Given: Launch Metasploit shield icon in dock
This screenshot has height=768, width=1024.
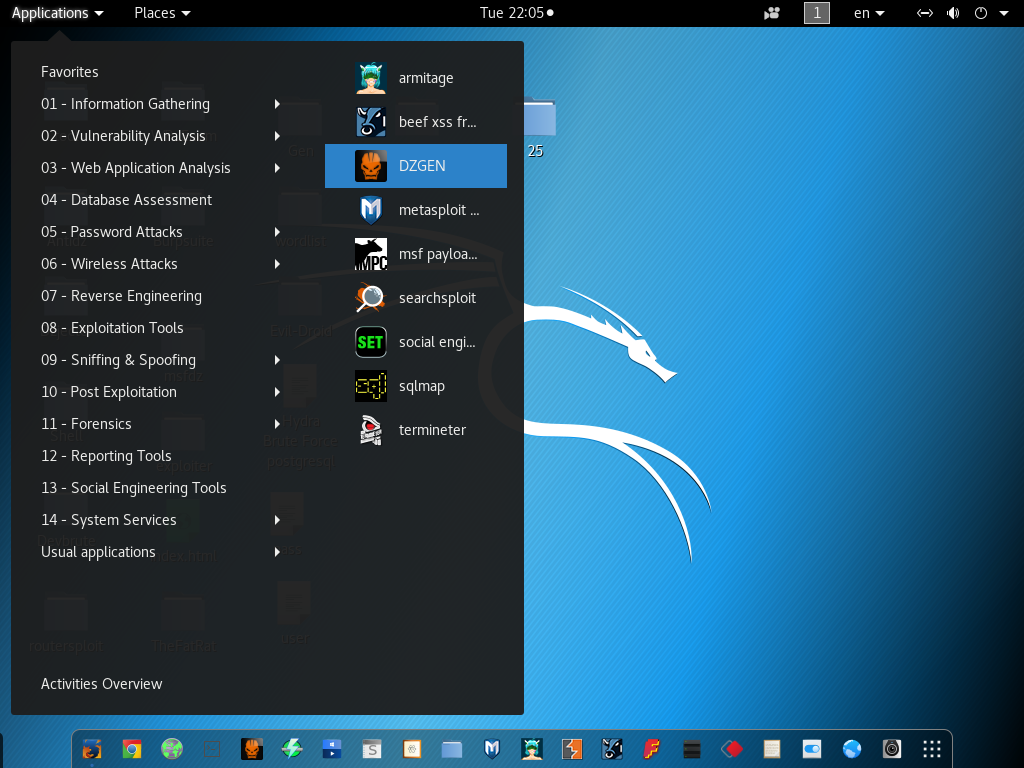Looking at the screenshot, I should (492, 749).
